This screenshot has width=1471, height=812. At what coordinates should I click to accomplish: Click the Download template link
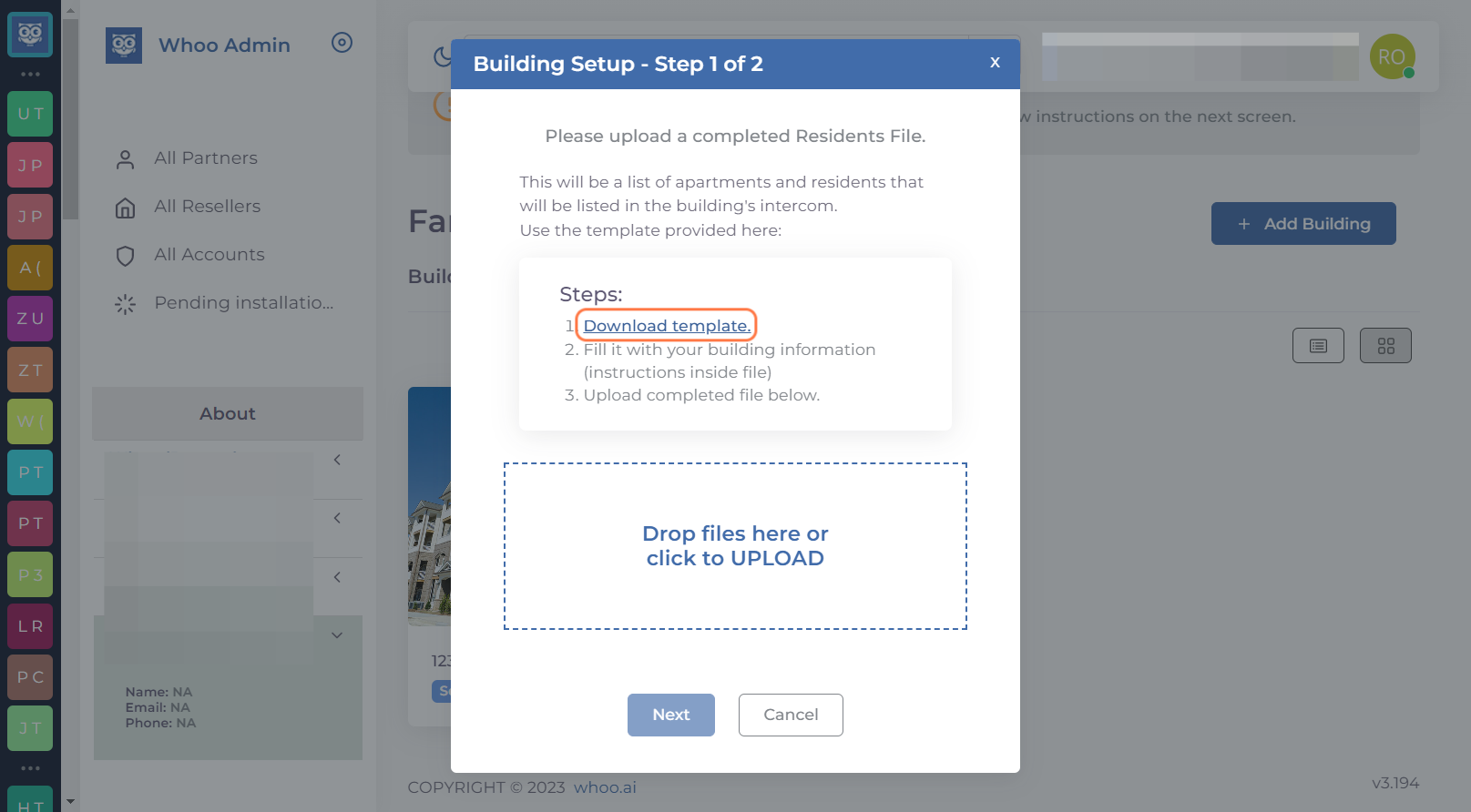(667, 326)
